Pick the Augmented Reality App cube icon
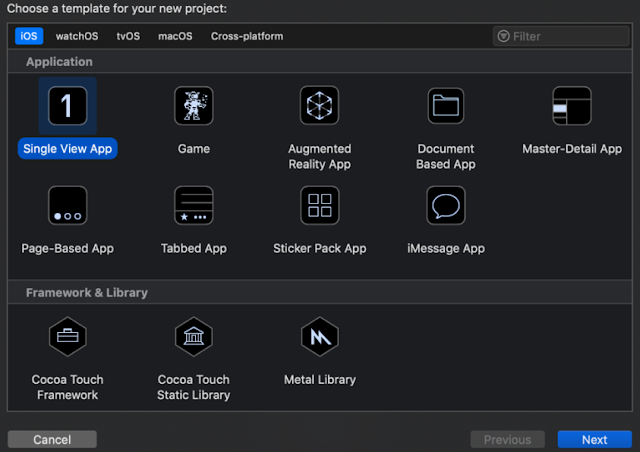The height and width of the screenshot is (452, 640). (320, 105)
